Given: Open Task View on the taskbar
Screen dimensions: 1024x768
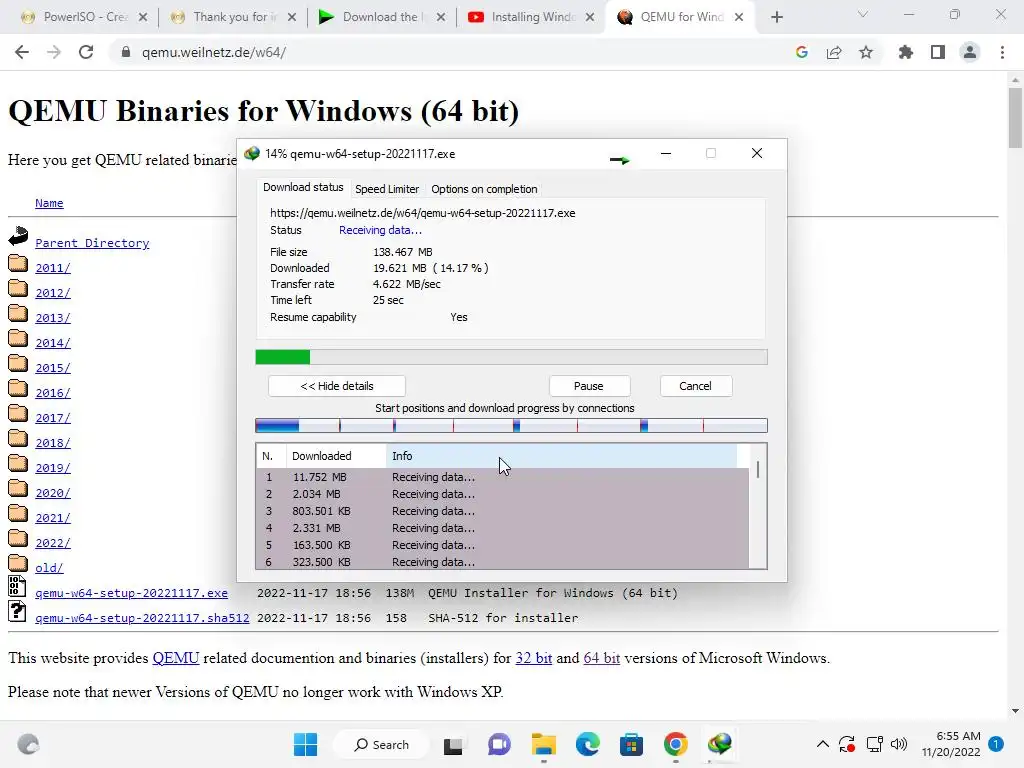Looking at the screenshot, I should (453, 745).
